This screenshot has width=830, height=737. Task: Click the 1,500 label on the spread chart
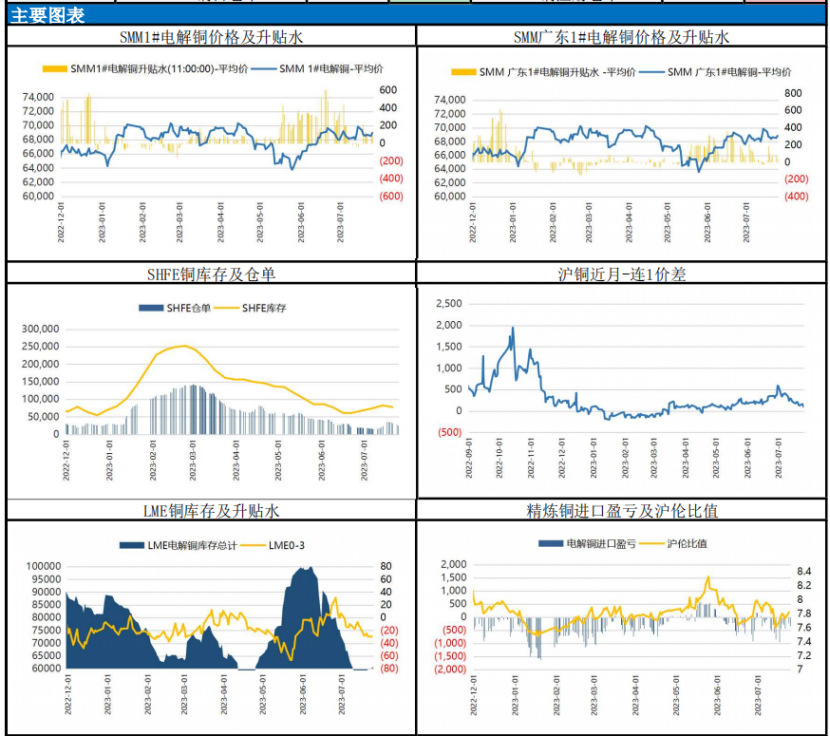pos(449,346)
